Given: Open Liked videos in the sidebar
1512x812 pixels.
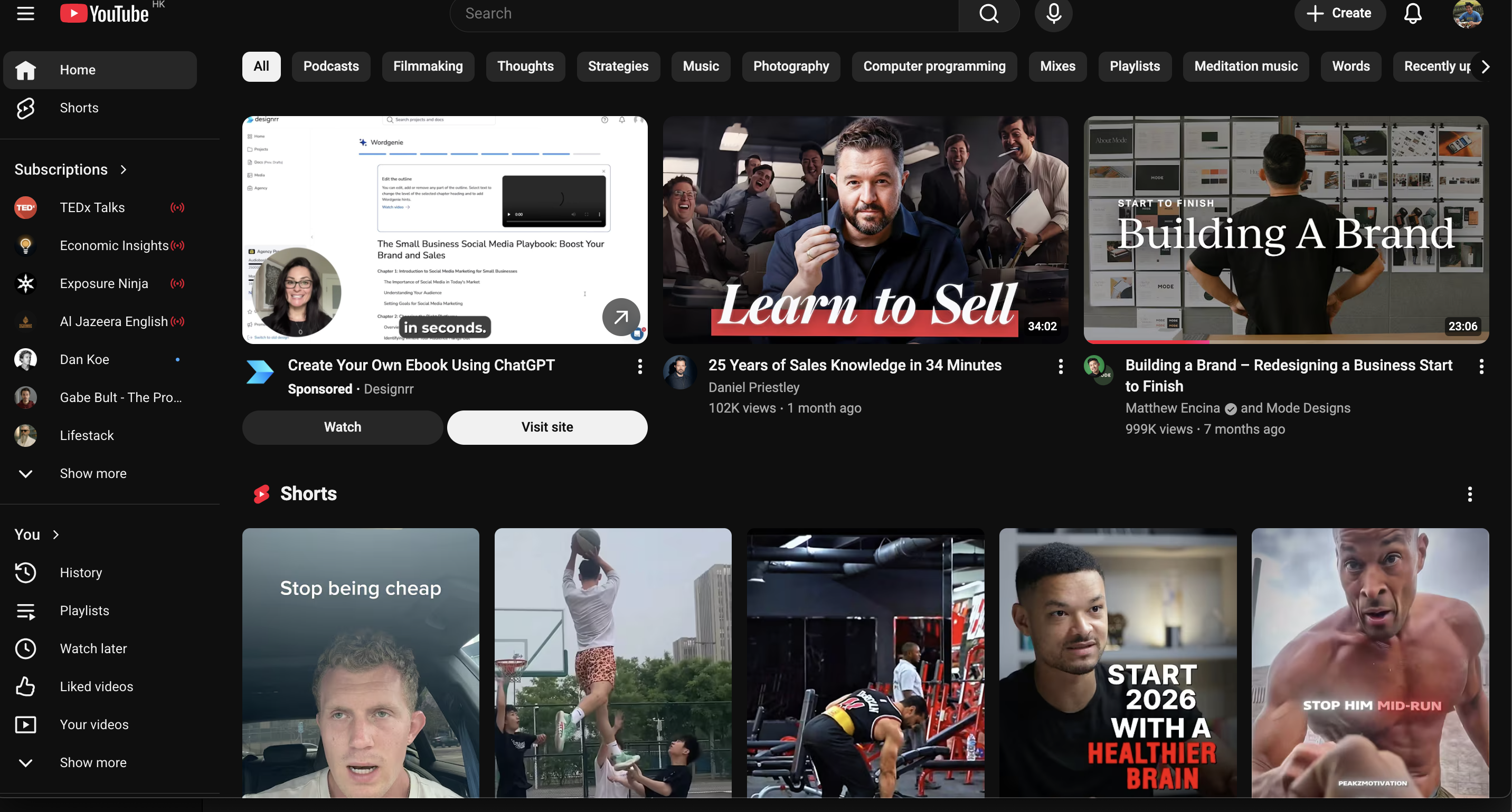Looking at the screenshot, I should [x=96, y=686].
